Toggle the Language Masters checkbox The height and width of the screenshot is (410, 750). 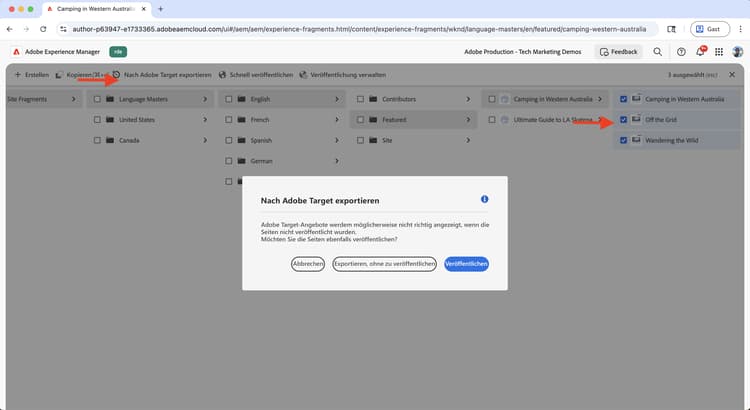[x=97, y=99]
